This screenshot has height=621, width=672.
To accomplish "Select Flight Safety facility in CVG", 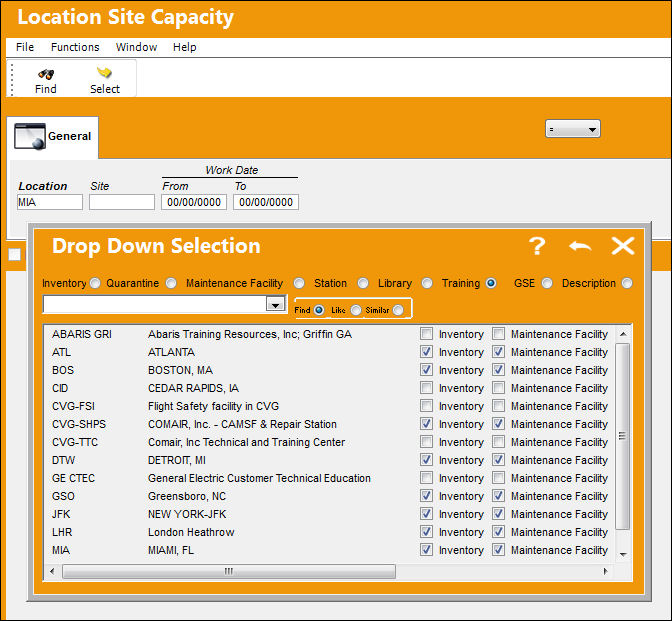I will [213, 406].
